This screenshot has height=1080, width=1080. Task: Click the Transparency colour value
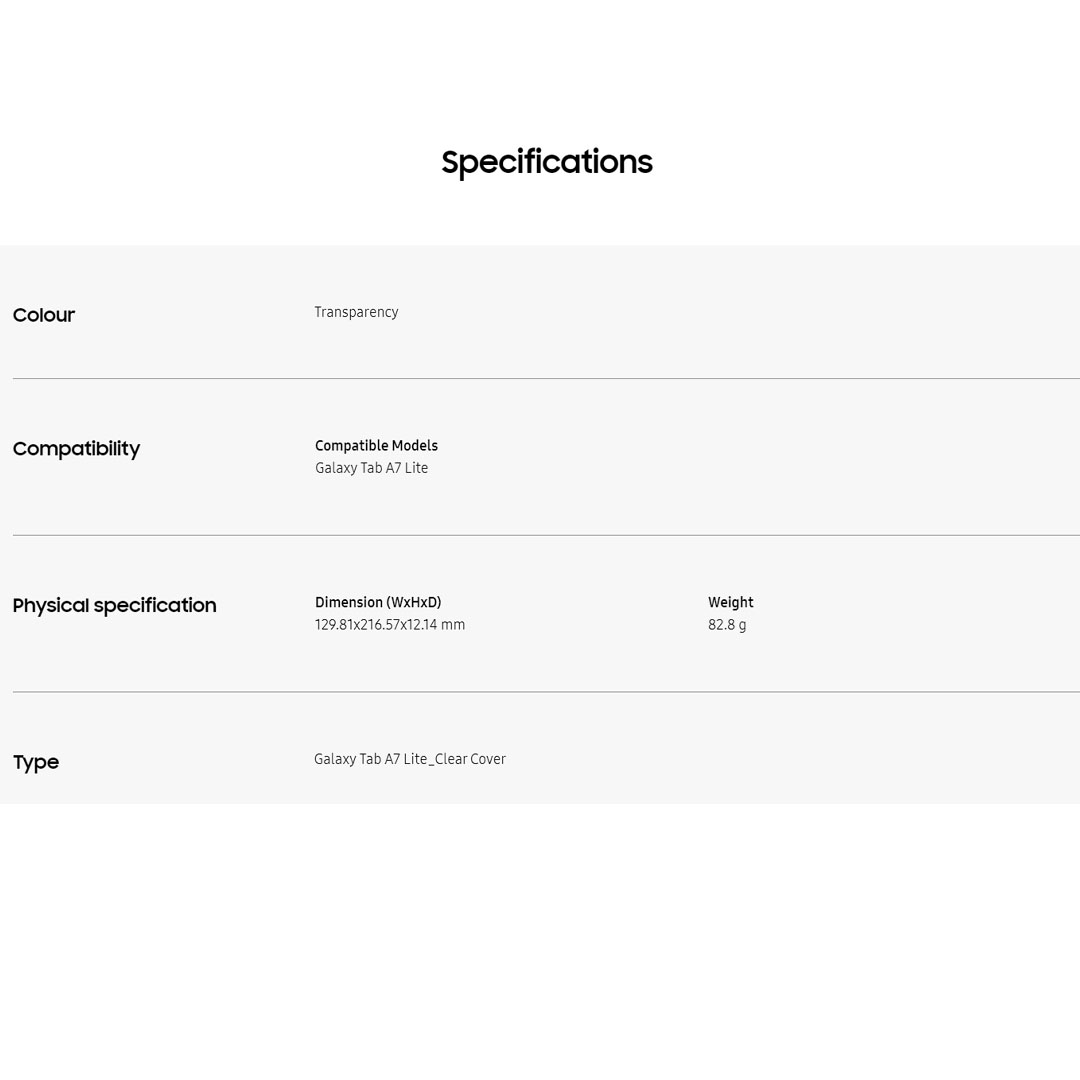click(356, 312)
